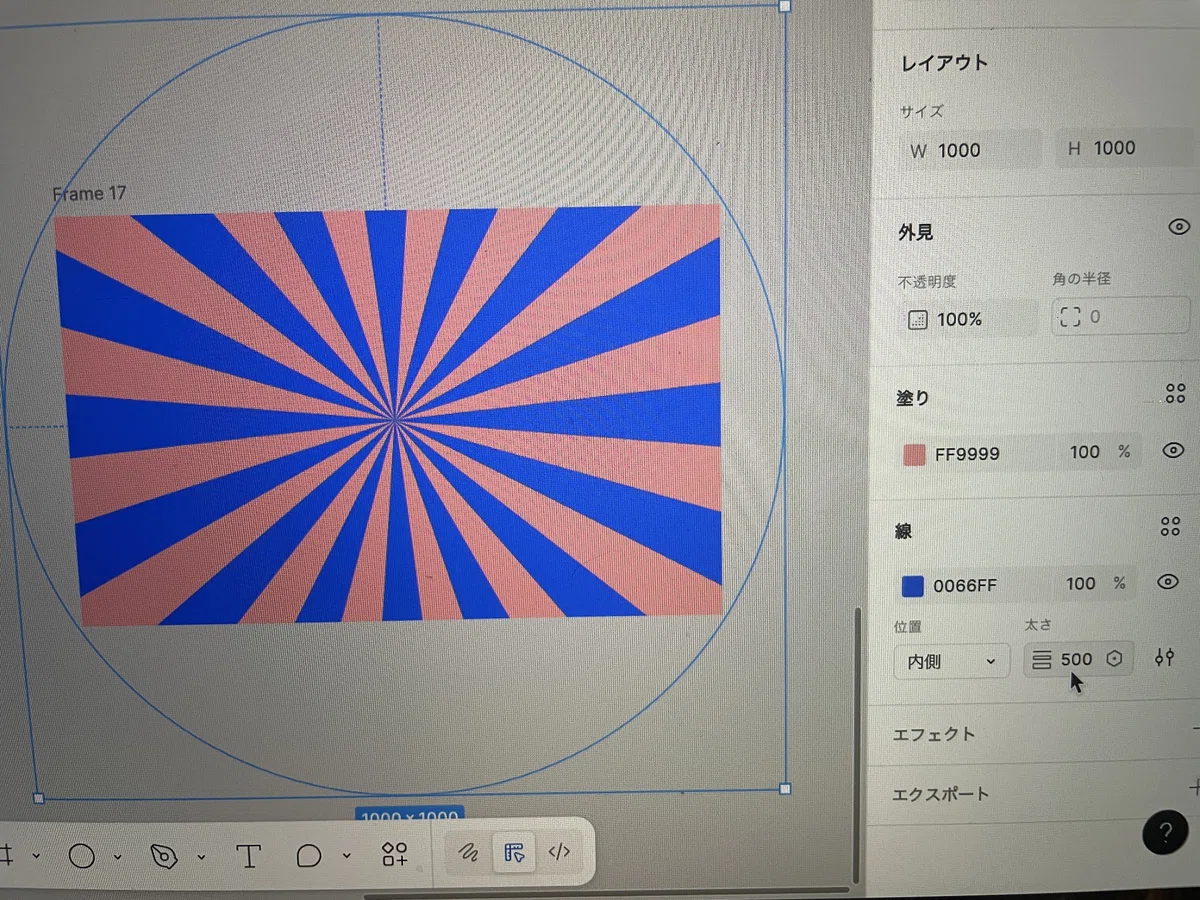
Task: Select the Comment bubble tool
Action: click(x=309, y=856)
